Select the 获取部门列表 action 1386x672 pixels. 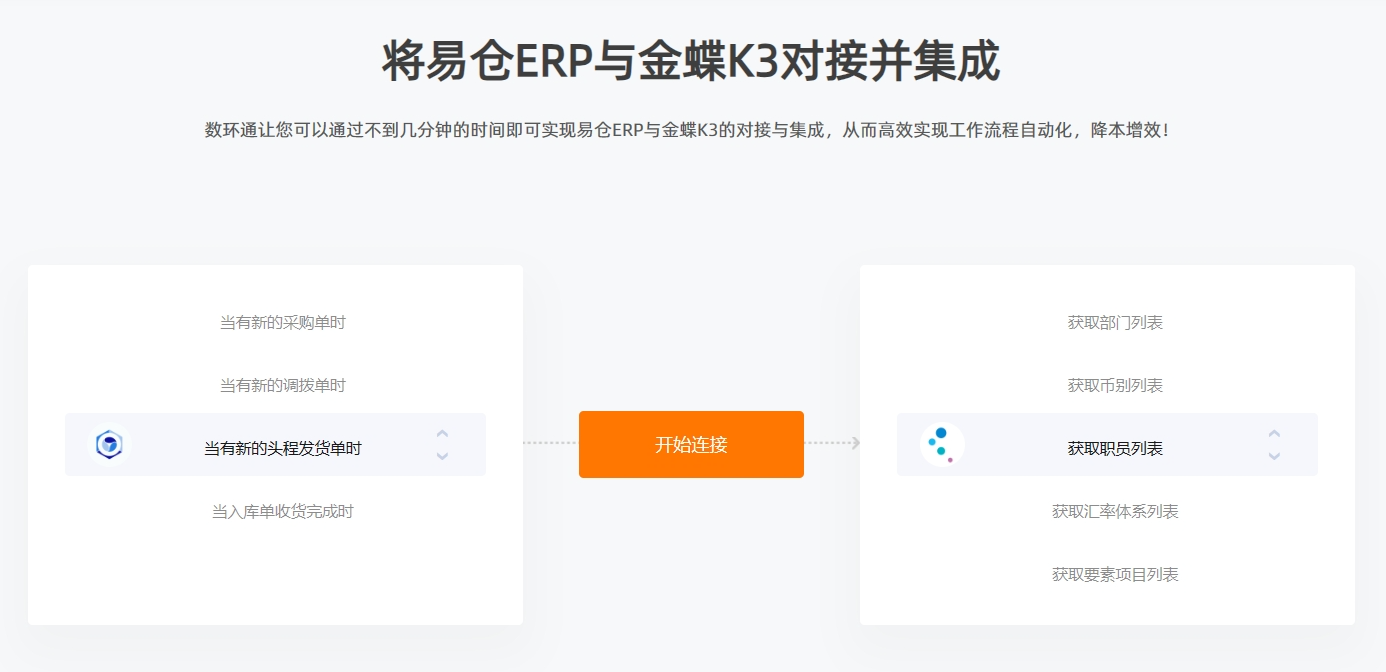(1115, 322)
